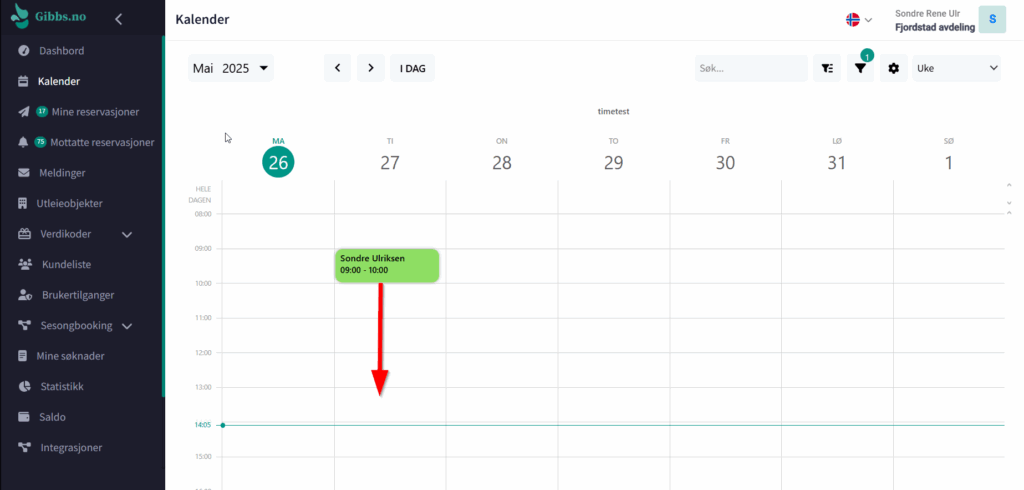
Task: Collapse the sidebar with the chevron arrow
Action: point(118,19)
